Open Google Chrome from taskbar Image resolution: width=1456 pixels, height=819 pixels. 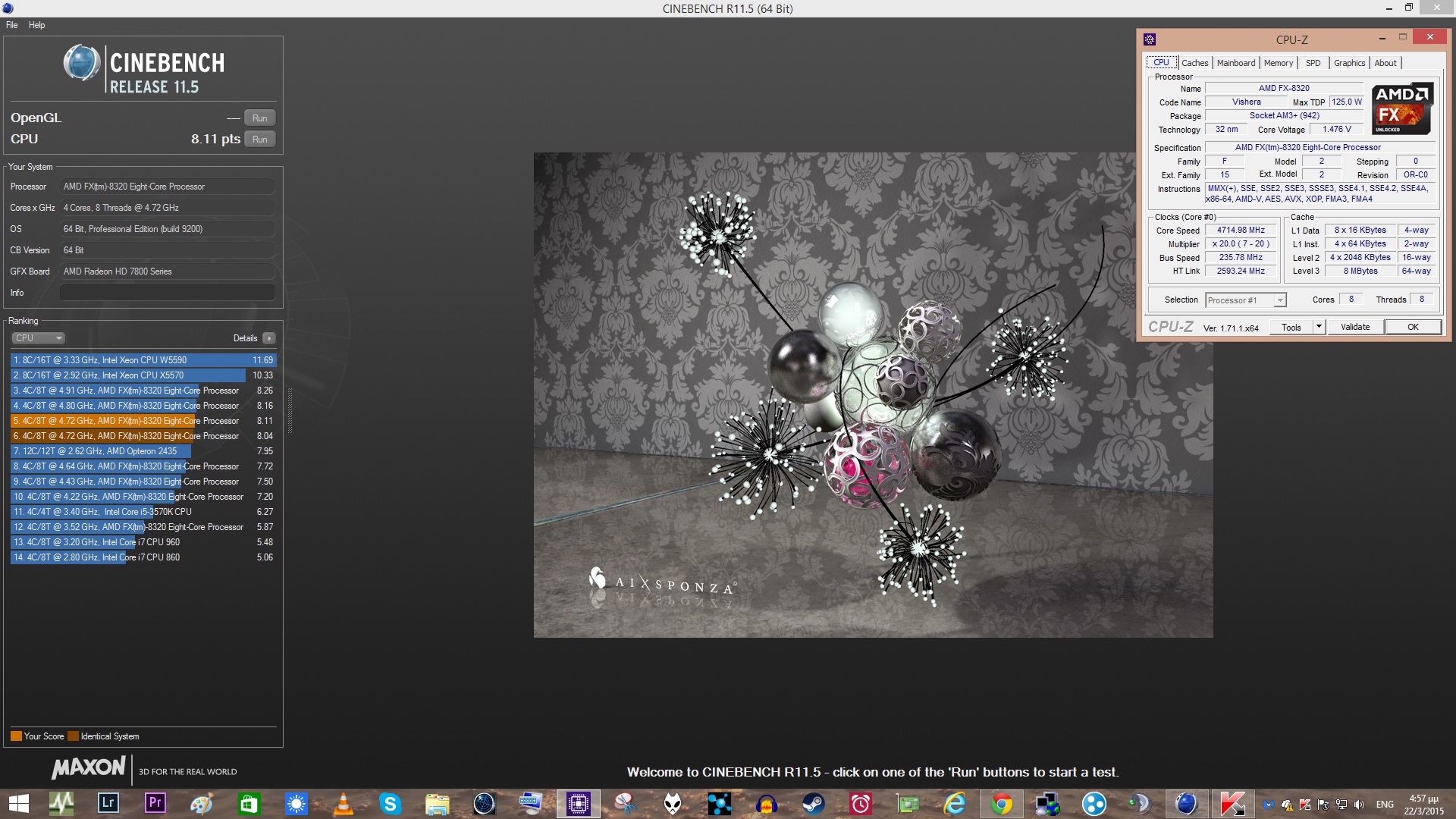point(1002,804)
